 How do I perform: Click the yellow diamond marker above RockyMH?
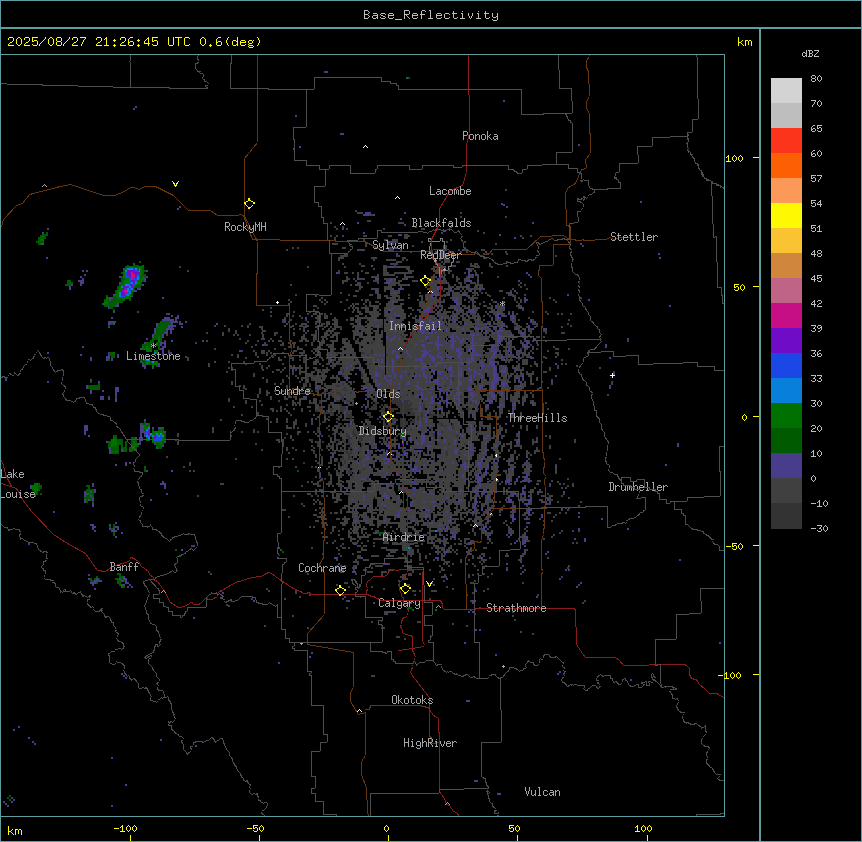tap(250, 204)
